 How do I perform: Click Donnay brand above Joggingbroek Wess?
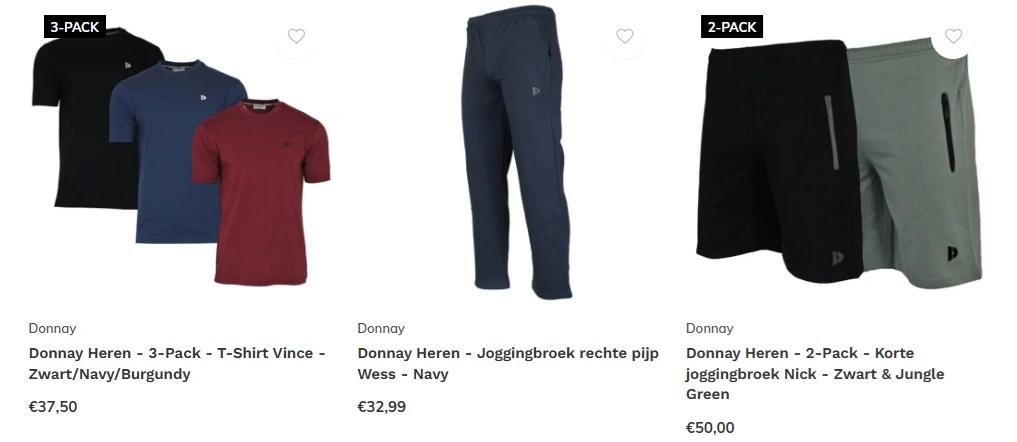[x=381, y=328]
